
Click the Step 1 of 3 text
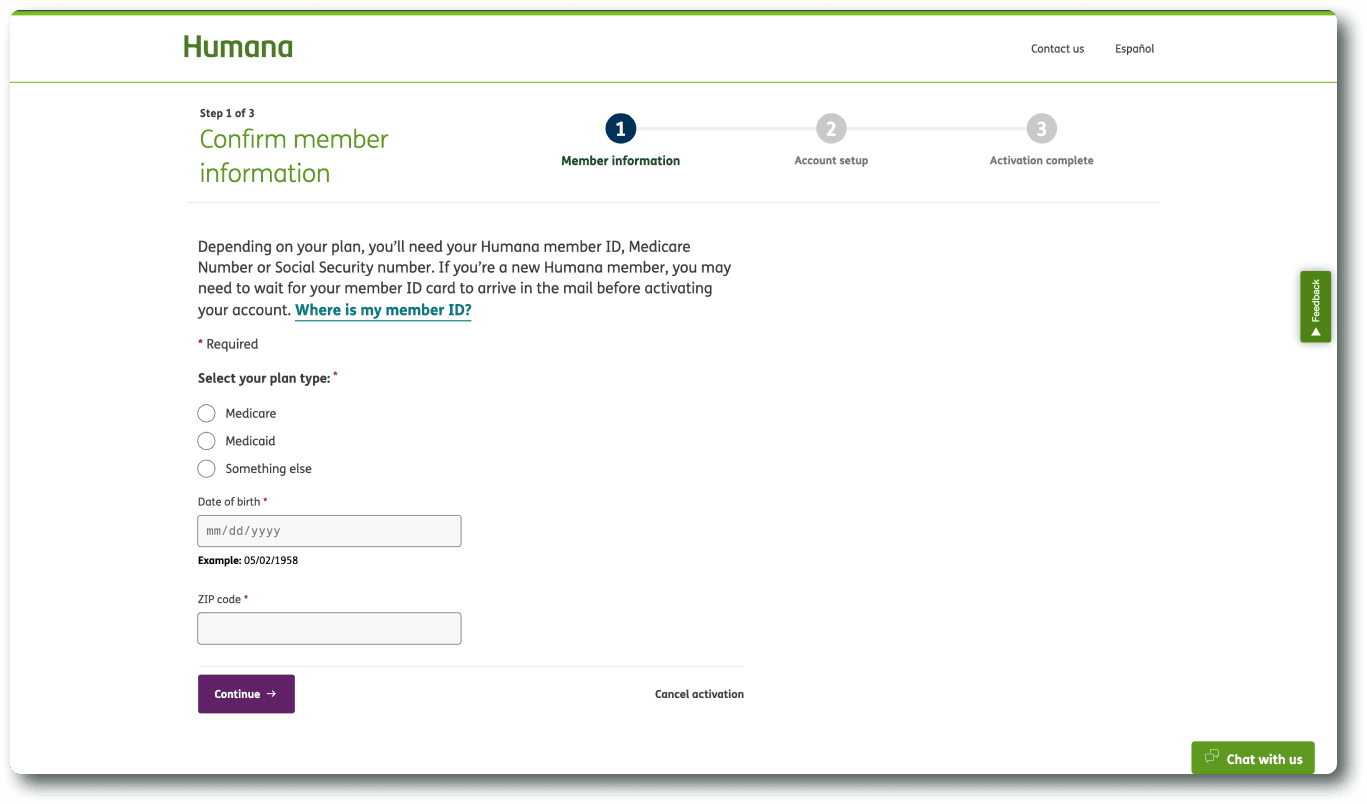227,114
